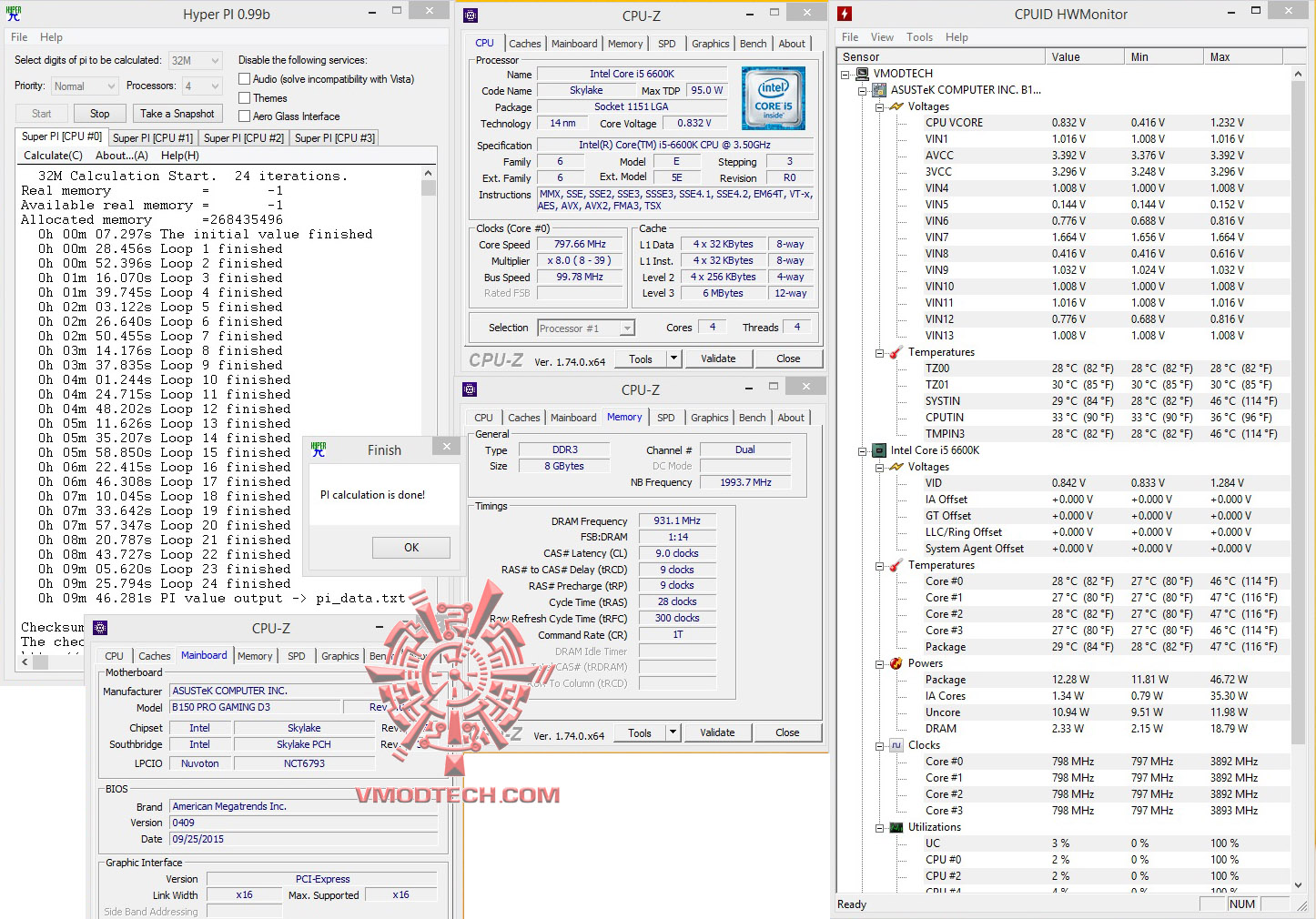Click the HWMonitor scrollbar down arrow
The height and width of the screenshot is (919, 1316).
pos(1298,884)
